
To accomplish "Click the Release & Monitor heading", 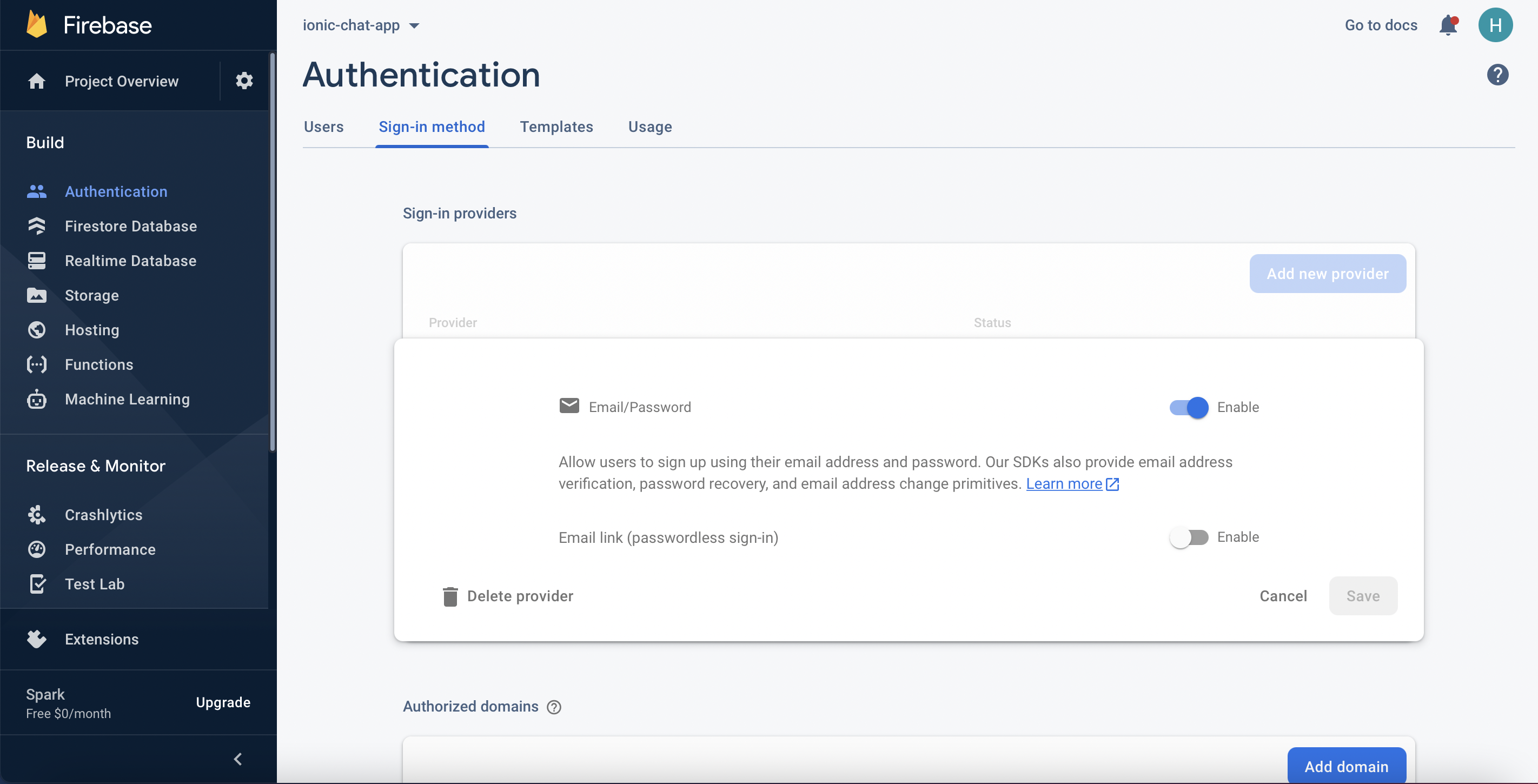I will pyautogui.click(x=96, y=466).
